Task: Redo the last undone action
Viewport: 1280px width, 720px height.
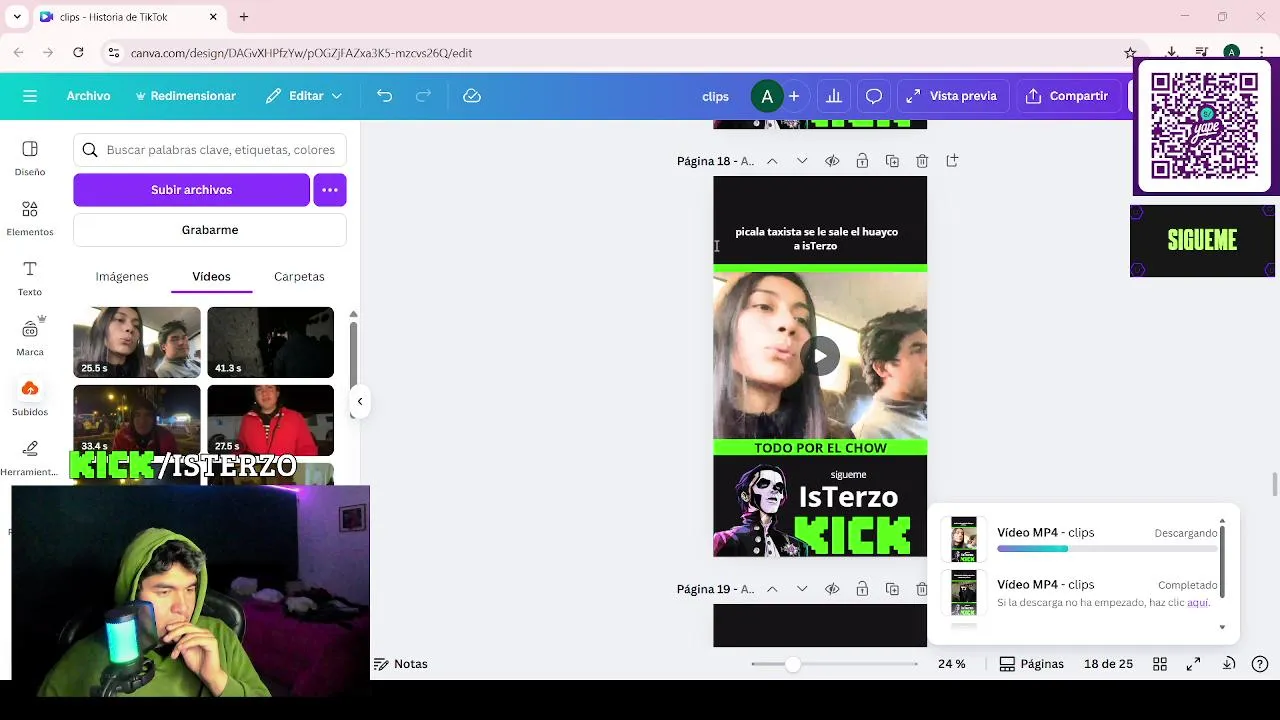Action: tap(423, 96)
